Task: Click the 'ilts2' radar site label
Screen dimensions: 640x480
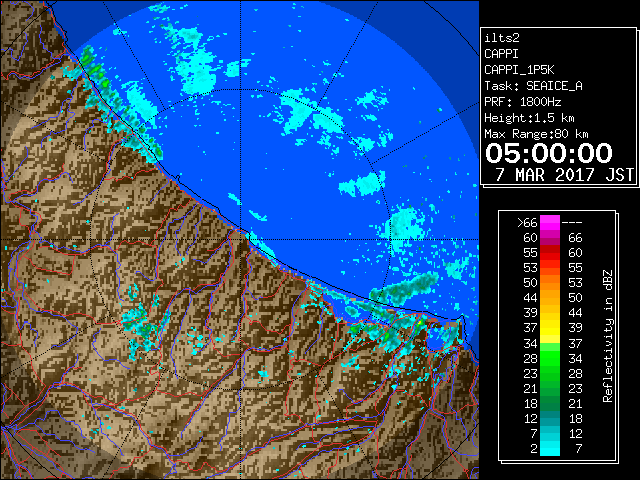Action: pyautogui.click(x=502, y=38)
